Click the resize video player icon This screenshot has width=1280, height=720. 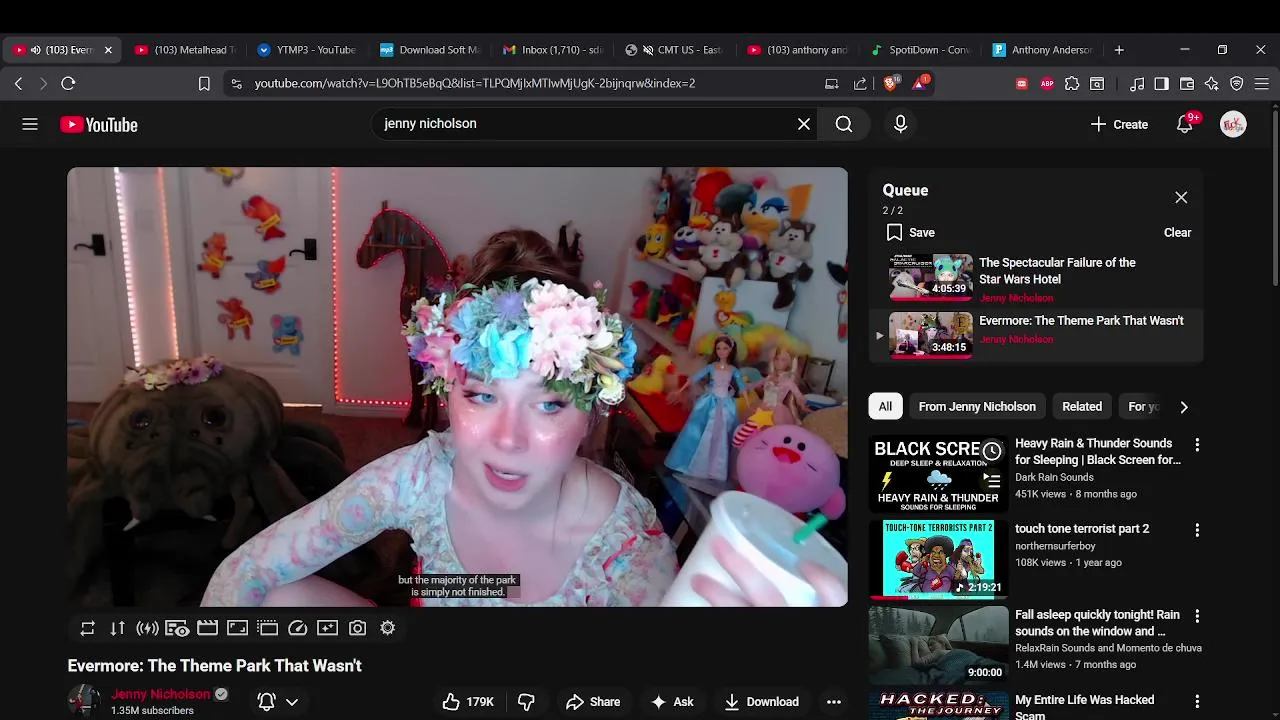click(237, 628)
